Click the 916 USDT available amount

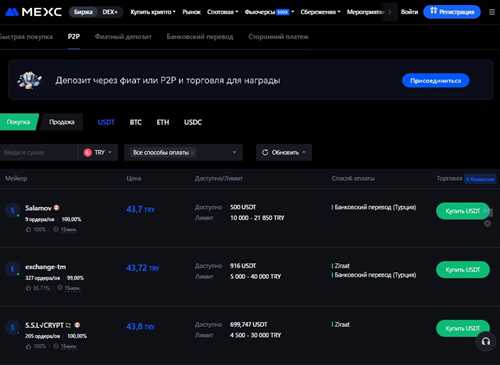pos(243,266)
